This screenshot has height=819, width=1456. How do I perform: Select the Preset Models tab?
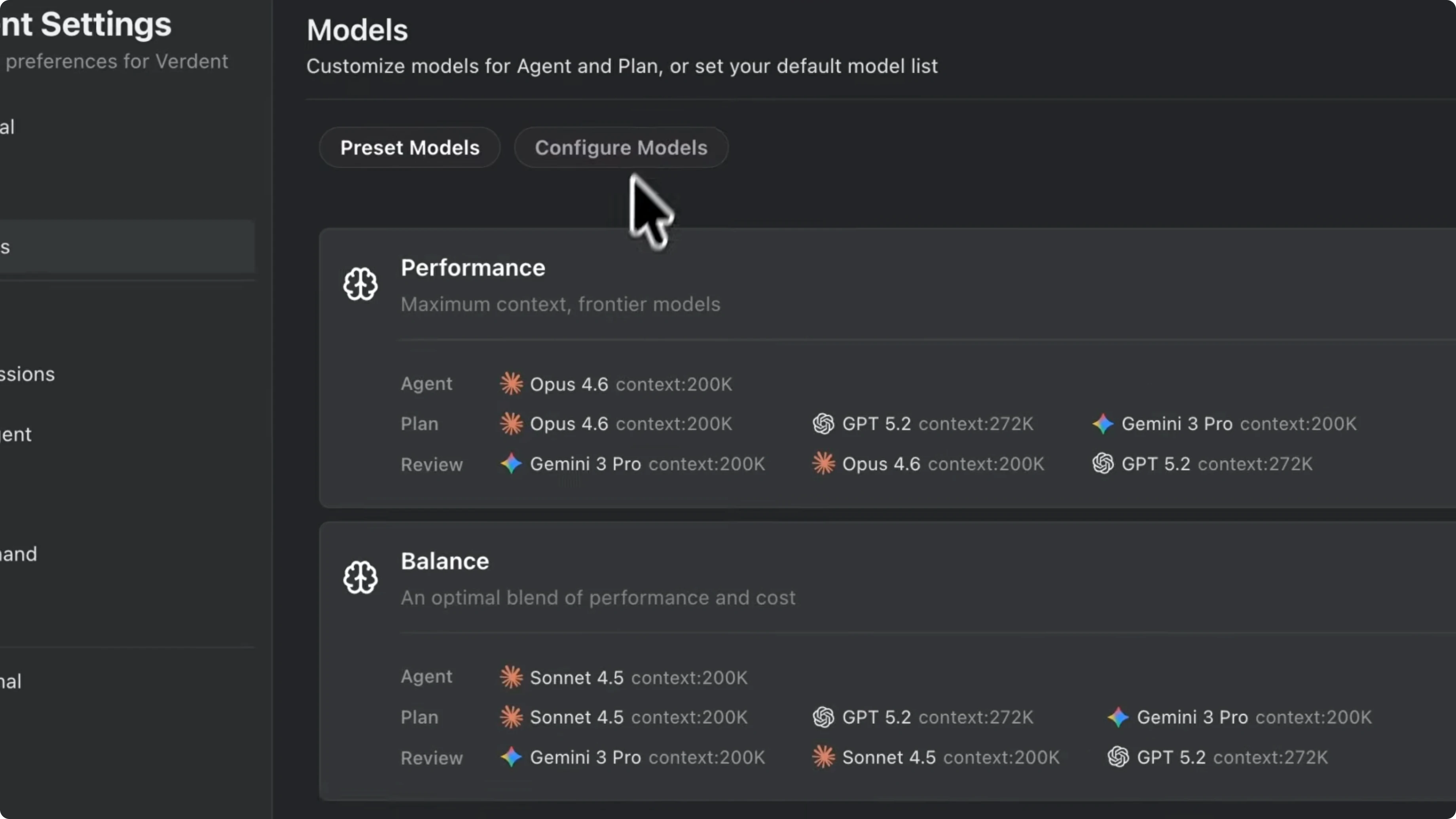pyautogui.click(x=409, y=148)
